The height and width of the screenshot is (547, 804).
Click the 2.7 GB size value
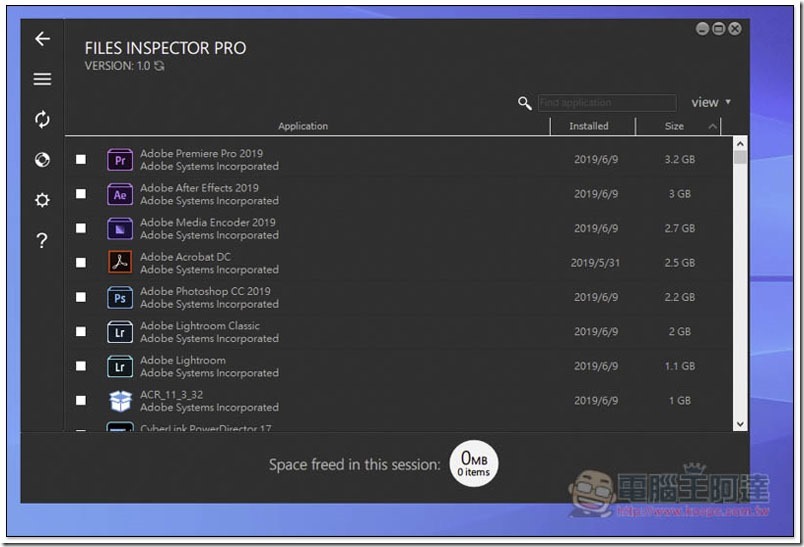(x=680, y=228)
